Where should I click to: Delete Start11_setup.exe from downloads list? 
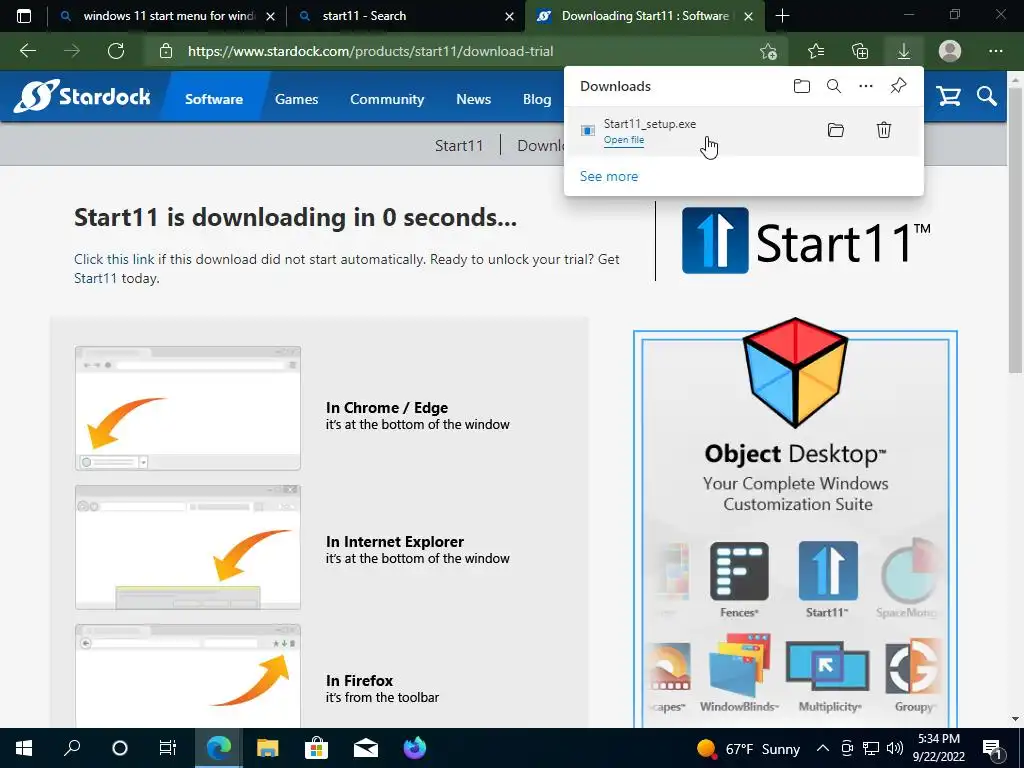(x=884, y=130)
